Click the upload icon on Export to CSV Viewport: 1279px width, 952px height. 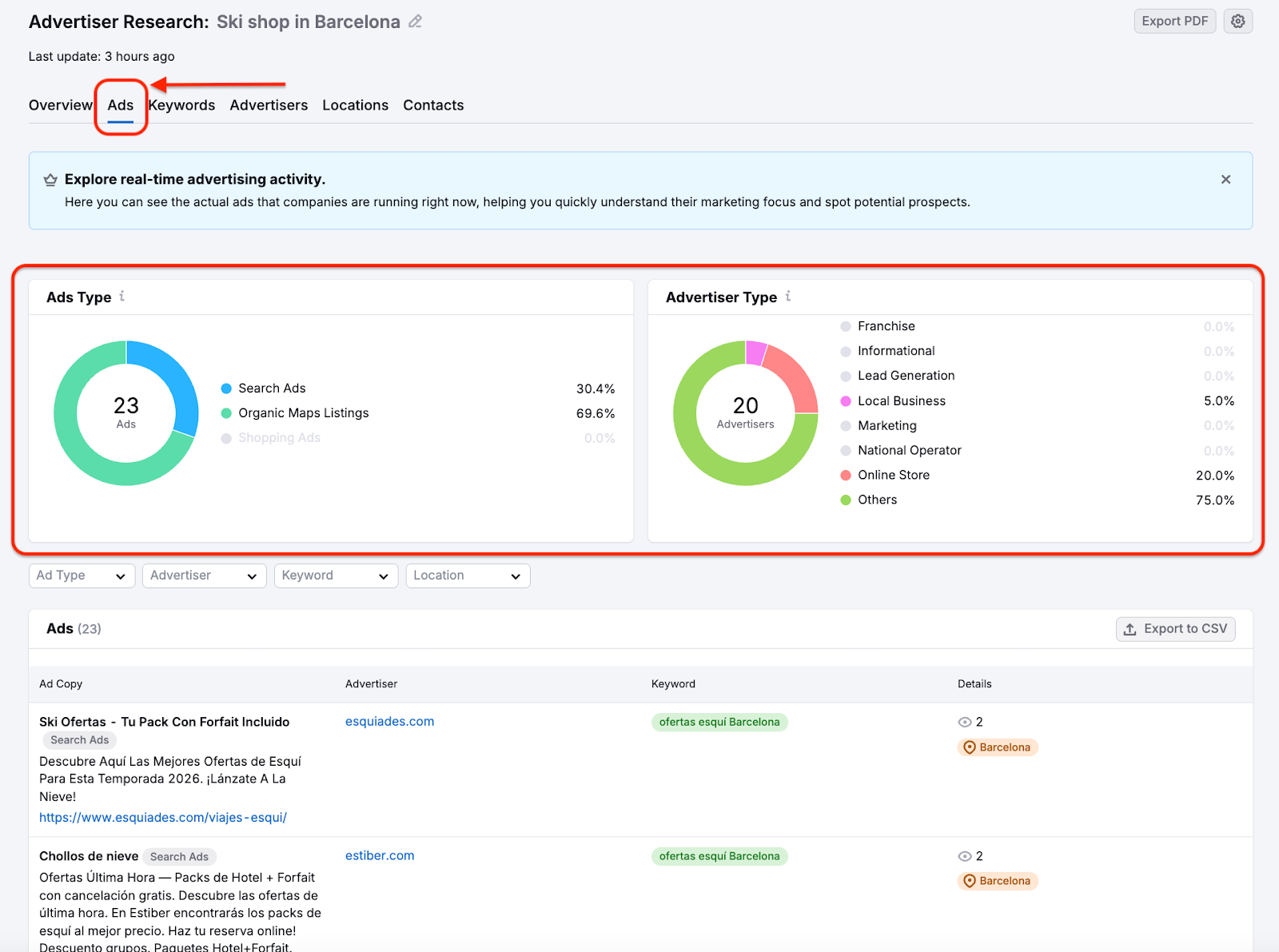(1130, 629)
